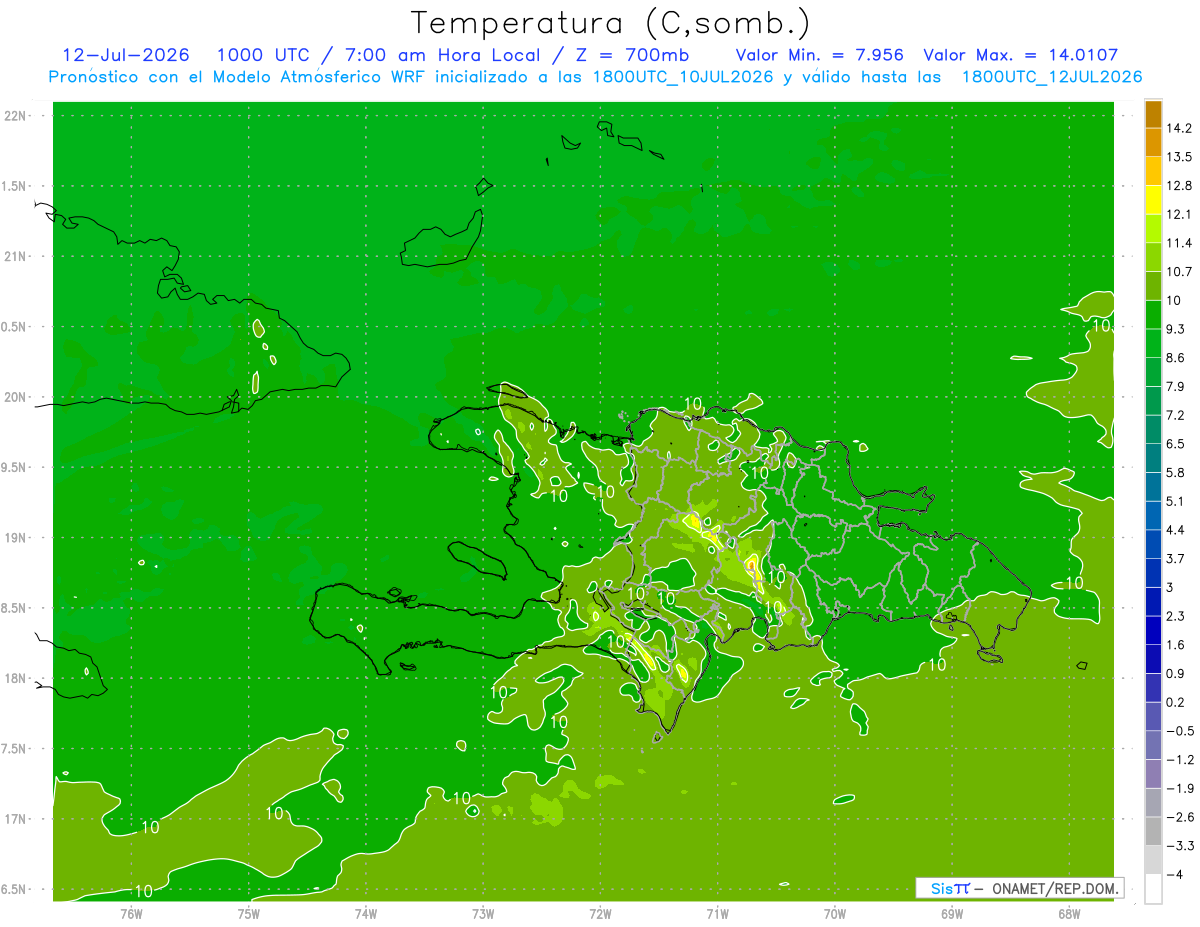The width and height of the screenshot is (1200, 927).
Task: Click the longitude label '68W'
Action: pyautogui.click(x=1068, y=914)
